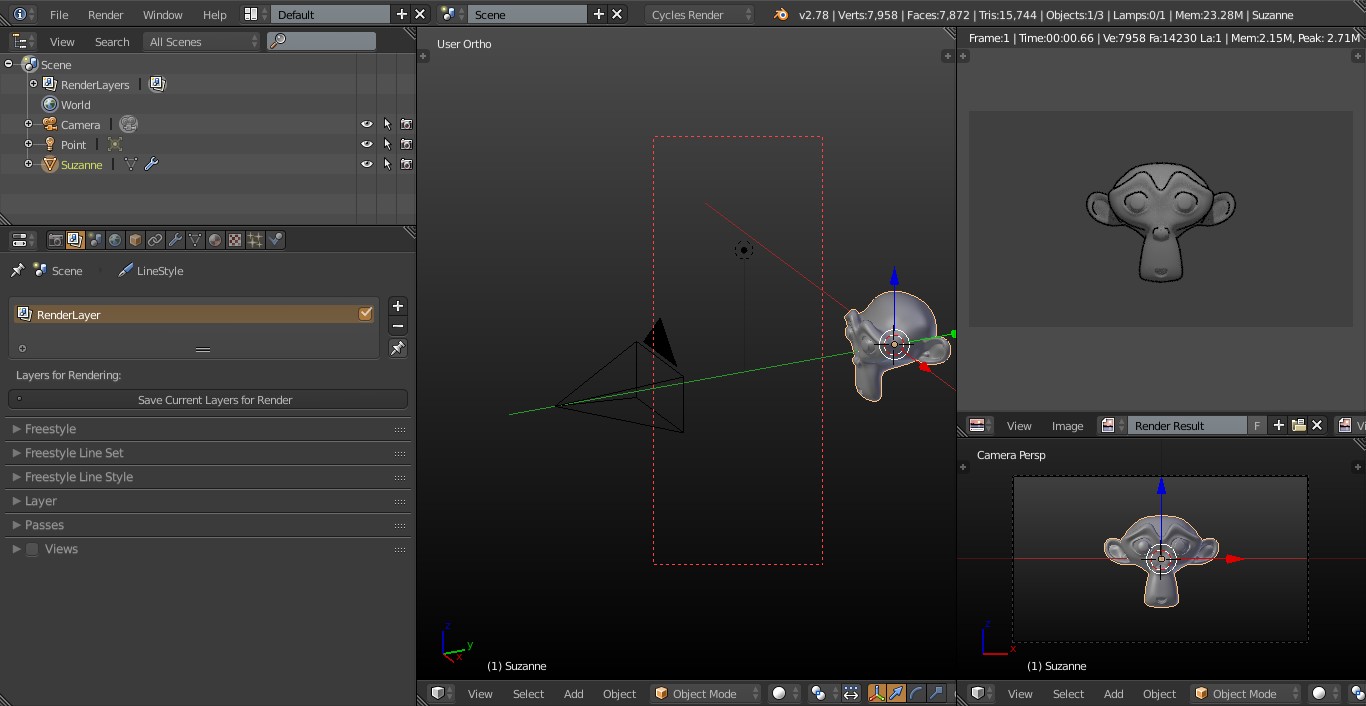Image resolution: width=1366 pixels, height=706 pixels.
Task: Open Object Mode dropdown in main 3D viewport
Action: pos(705,693)
